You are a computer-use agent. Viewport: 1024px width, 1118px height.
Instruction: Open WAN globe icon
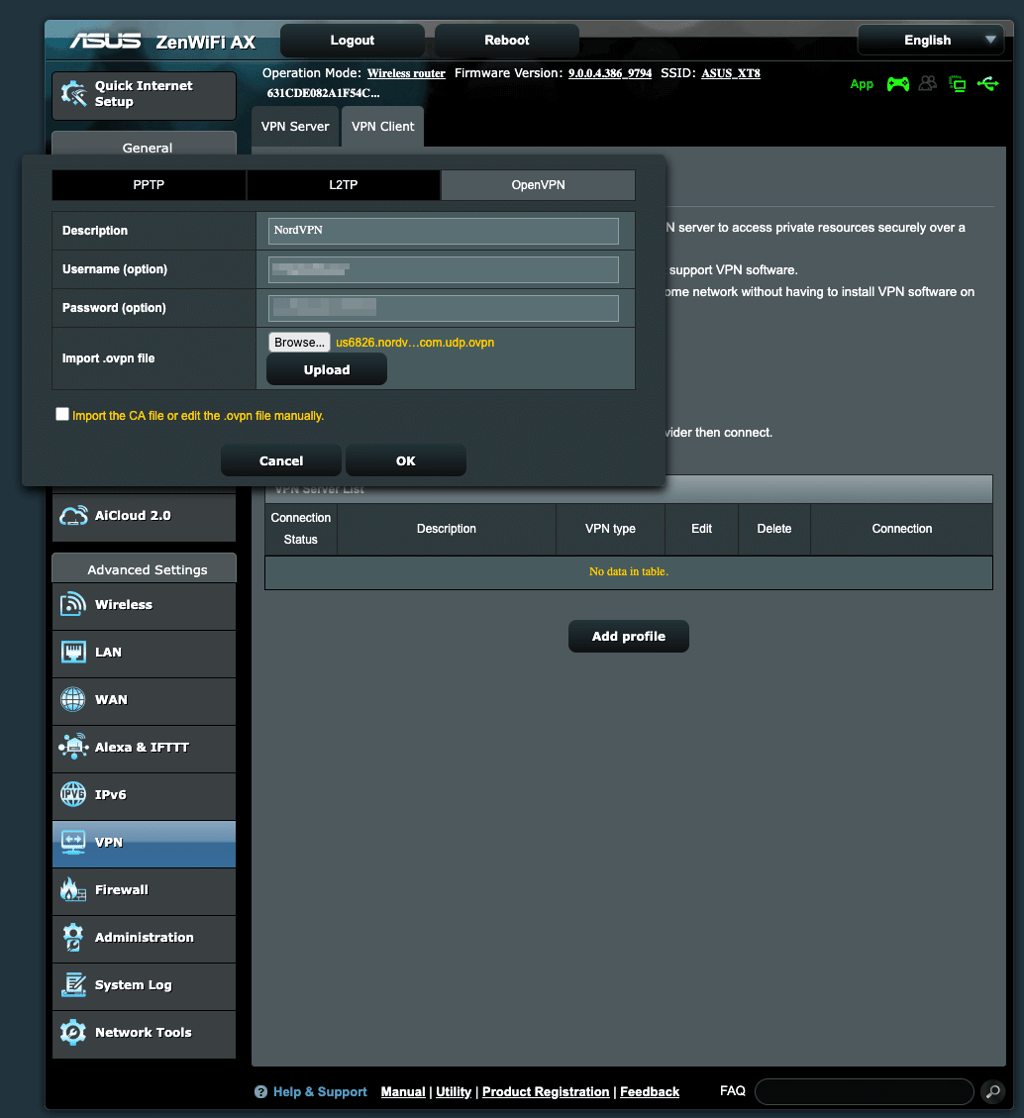73,699
